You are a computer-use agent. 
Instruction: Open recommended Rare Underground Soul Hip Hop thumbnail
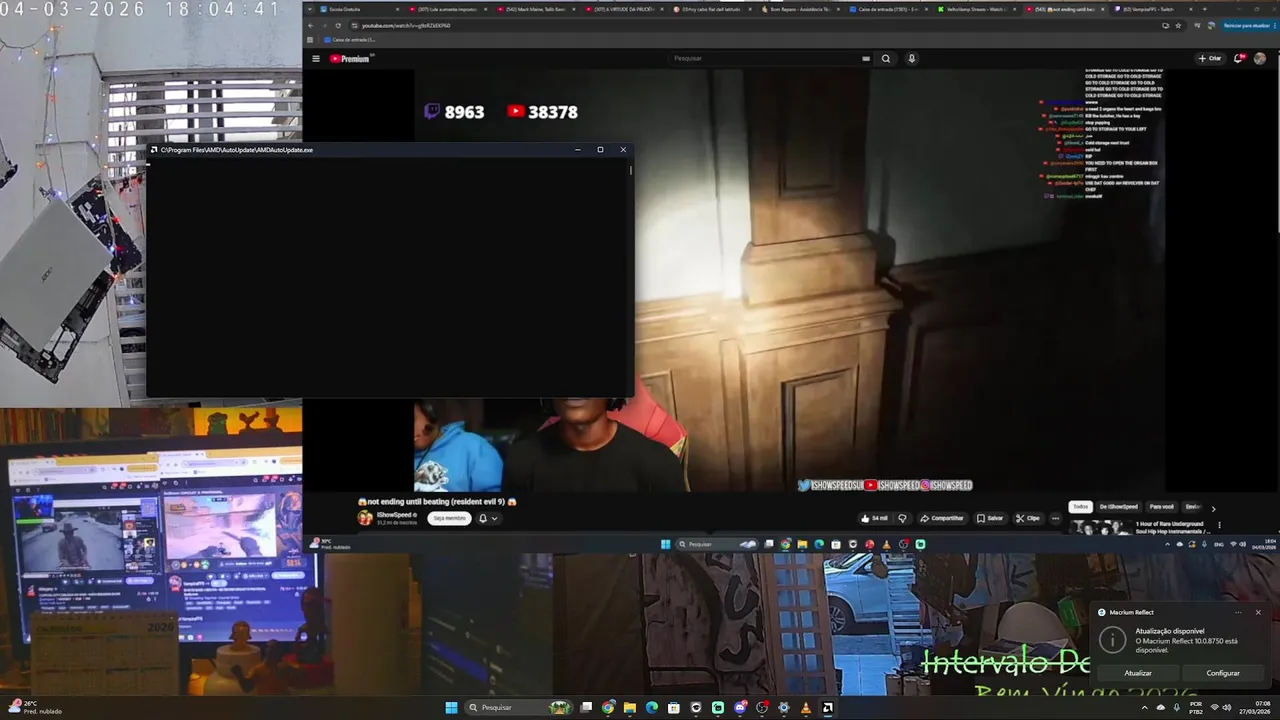1101,527
